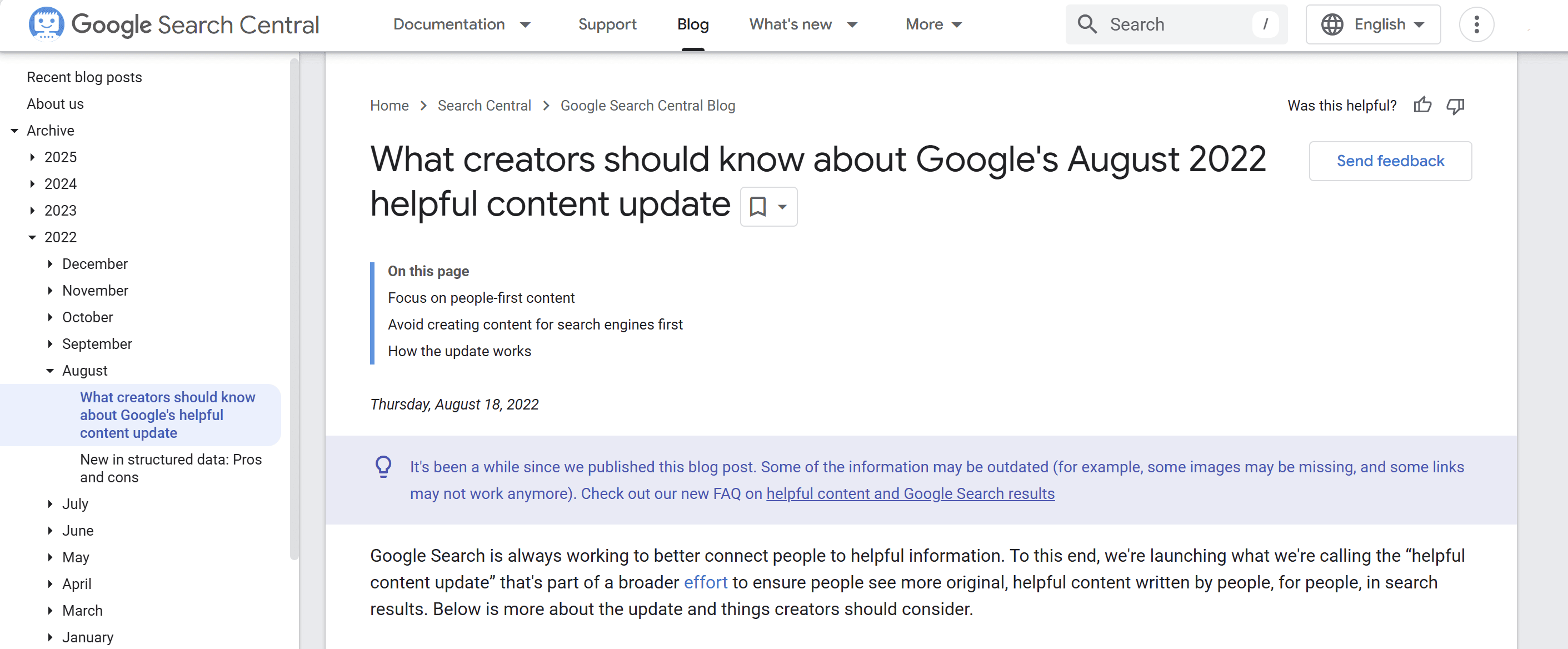Click the lightbulb notice icon
The image size is (1568, 649).
coord(383,467)
